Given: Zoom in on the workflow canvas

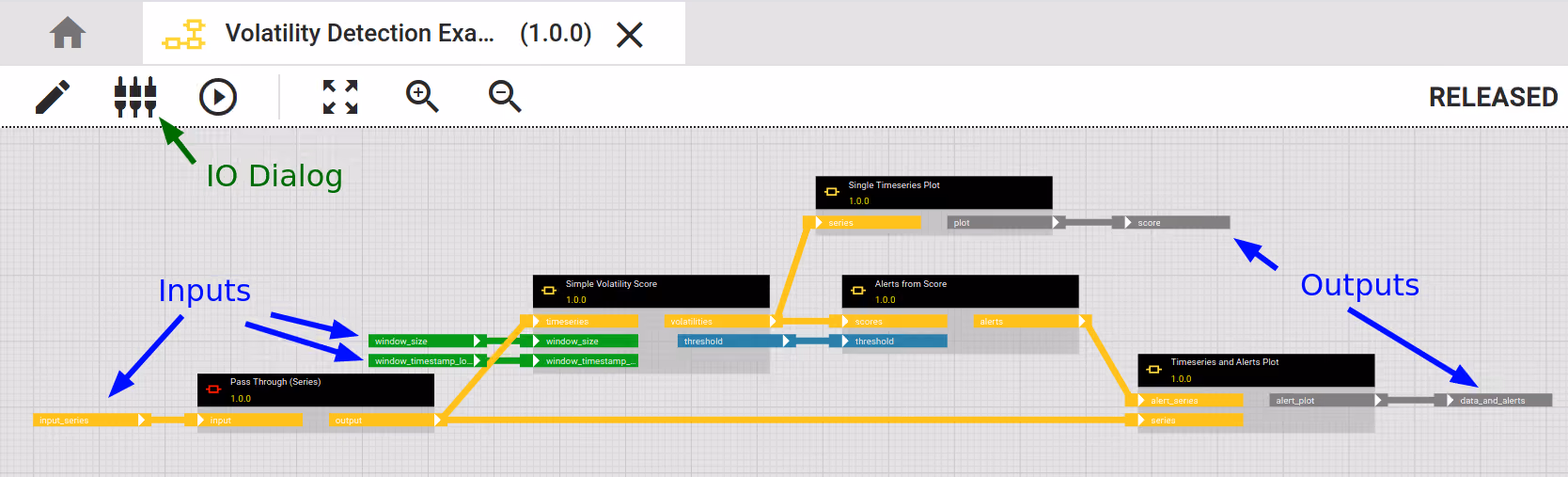Looking at the screenshot, I should coord(422,96).
